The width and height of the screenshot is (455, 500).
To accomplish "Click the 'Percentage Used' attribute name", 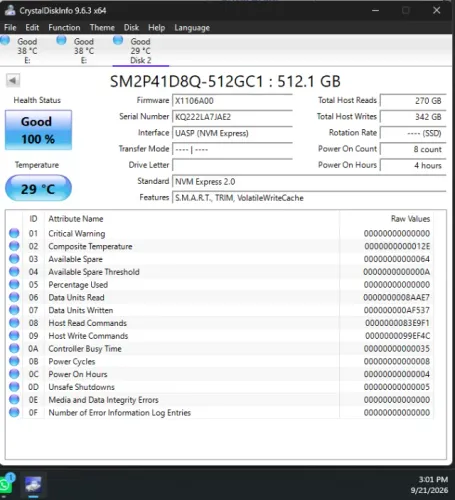I will coord(78,285).
